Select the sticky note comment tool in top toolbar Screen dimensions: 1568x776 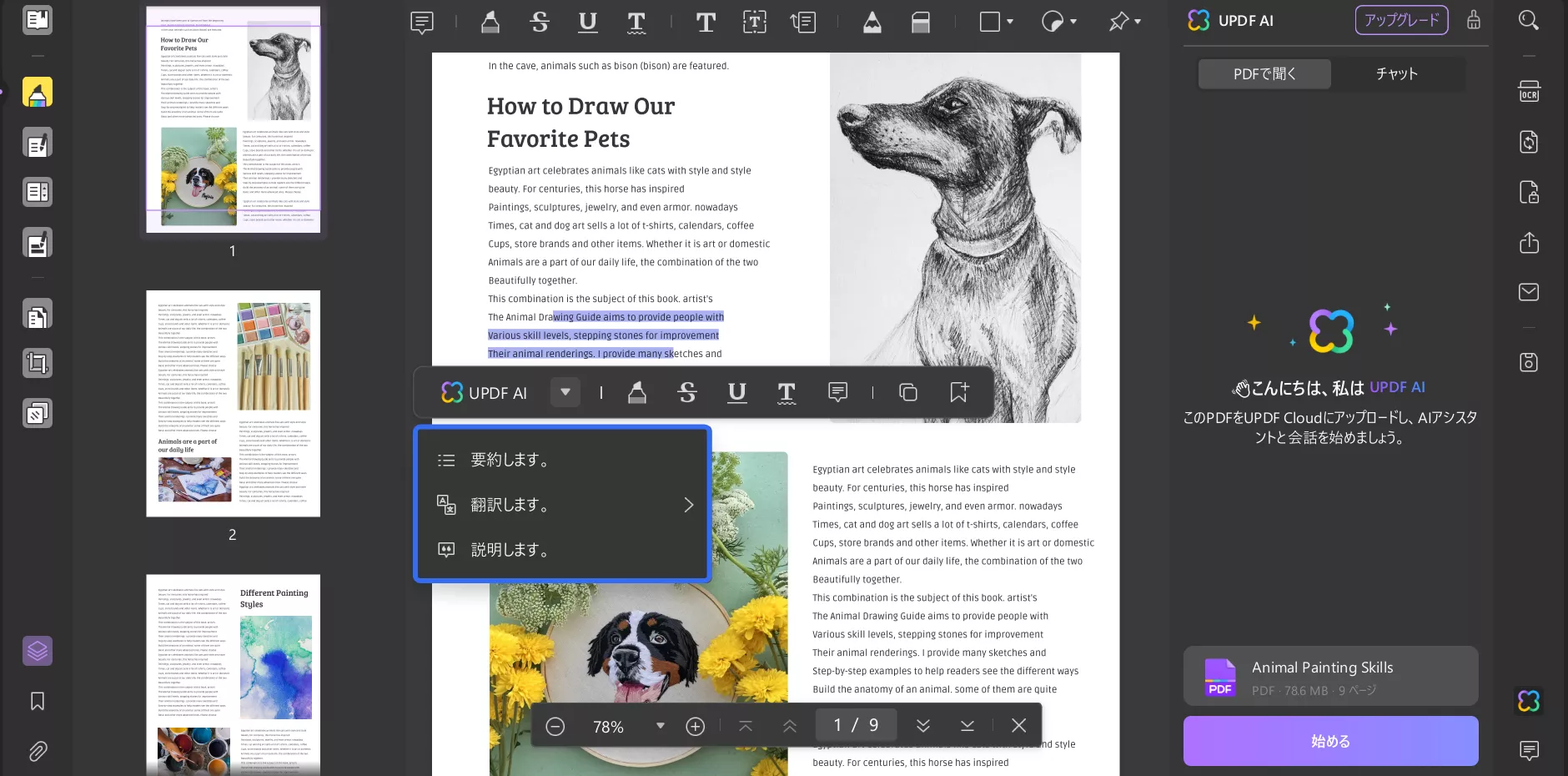[422, 23]
